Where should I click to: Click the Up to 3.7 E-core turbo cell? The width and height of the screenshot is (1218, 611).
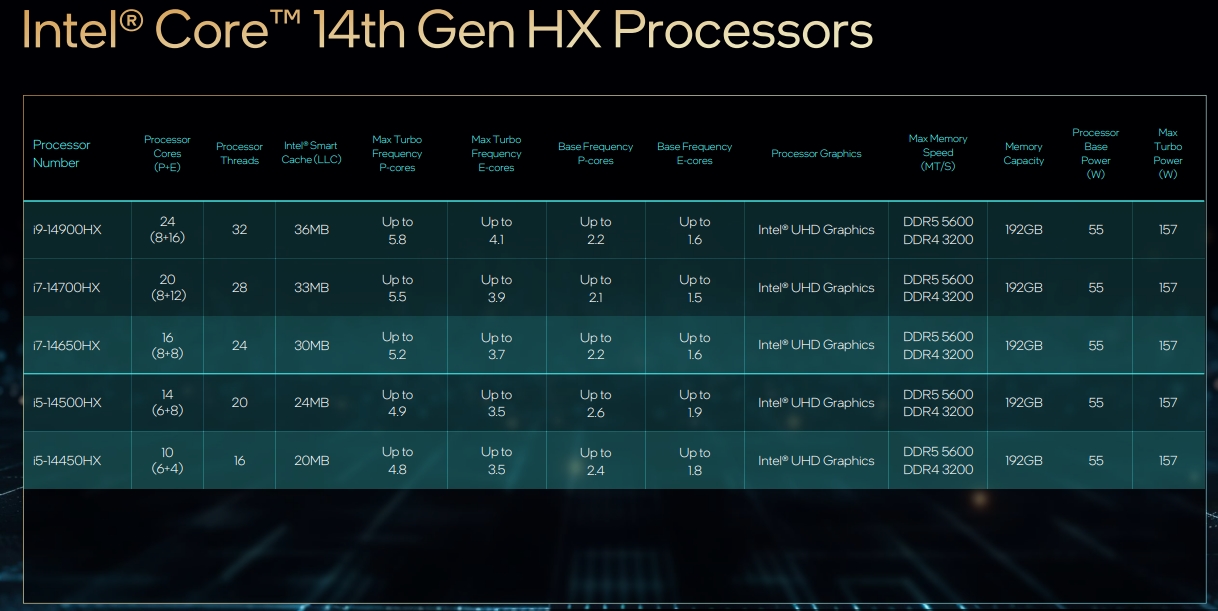pyautogui.click(x=496, y=345)
